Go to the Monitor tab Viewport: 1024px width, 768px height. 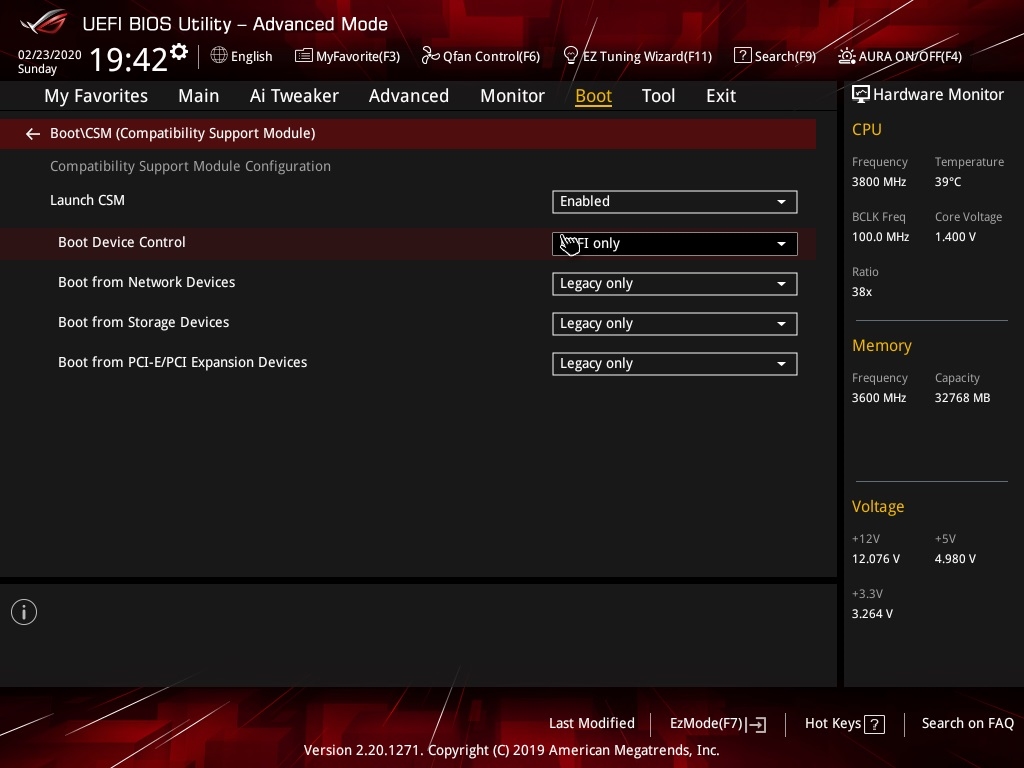click(512, 96)
